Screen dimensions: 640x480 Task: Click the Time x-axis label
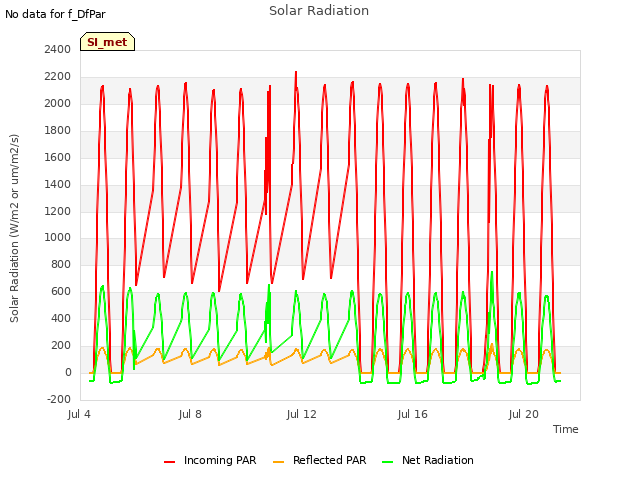point(566,429)
